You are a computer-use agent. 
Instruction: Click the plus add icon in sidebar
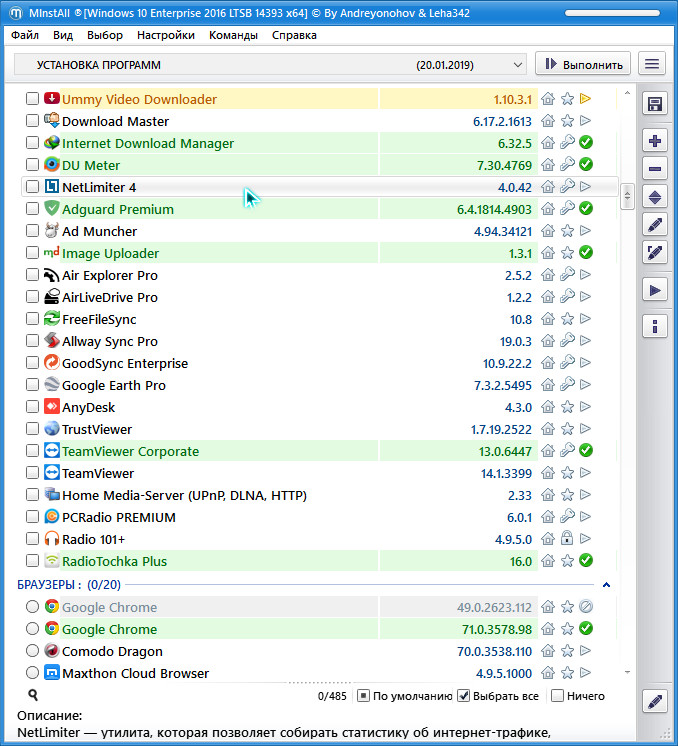(655, 141)
